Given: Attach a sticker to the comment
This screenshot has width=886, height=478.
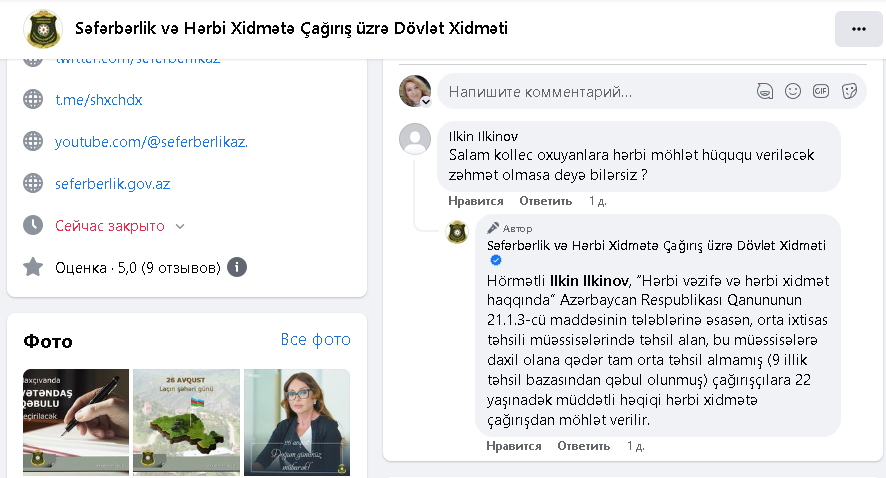Looking at the screenshot, I should (x=849, y=91).
